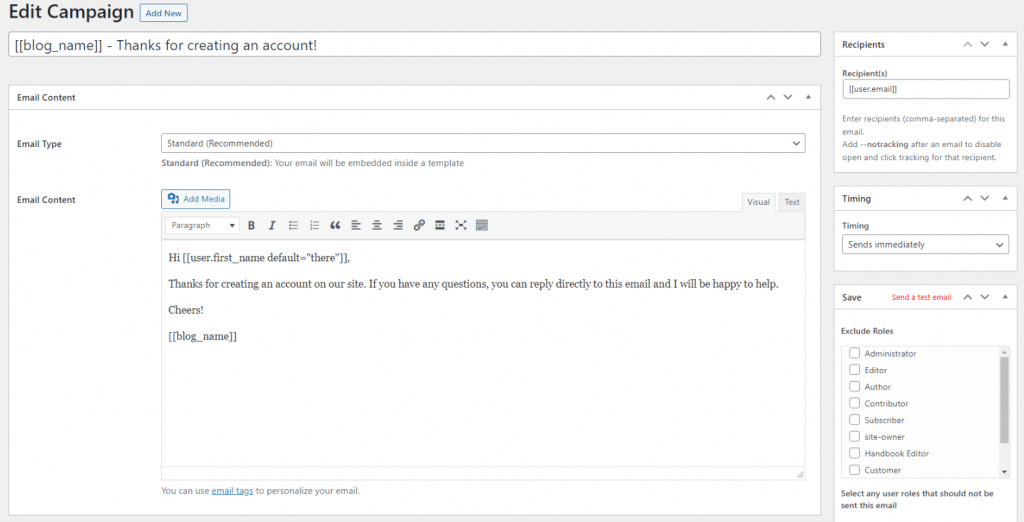Open the Email Type dropdown
Image resolution: width=1024 pixels, height=522 pixels.
[x=483, y=143]
